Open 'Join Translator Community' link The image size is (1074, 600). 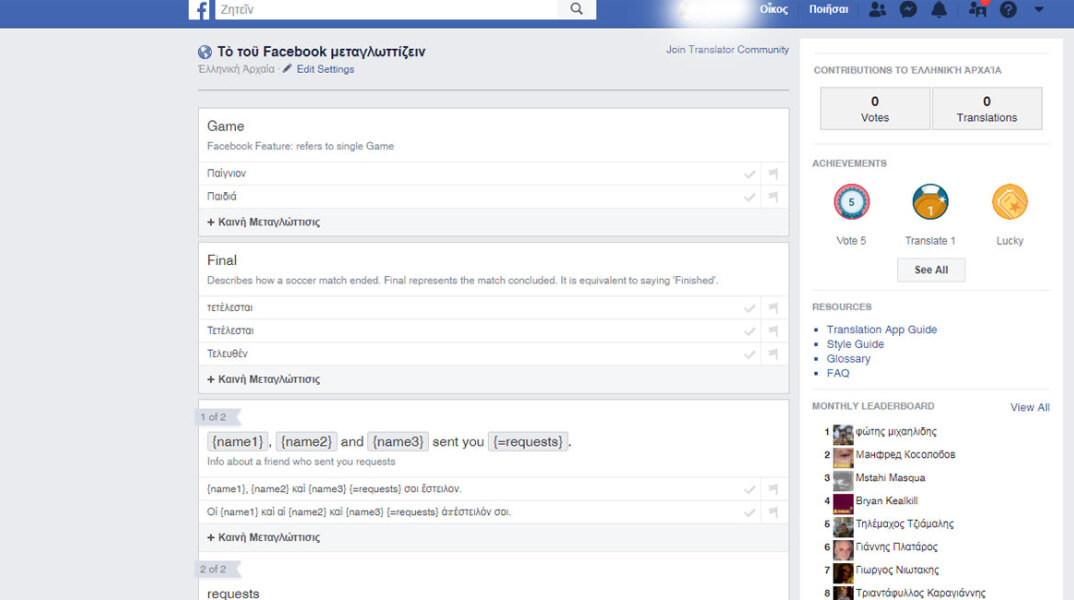click(x=727, y=50)
